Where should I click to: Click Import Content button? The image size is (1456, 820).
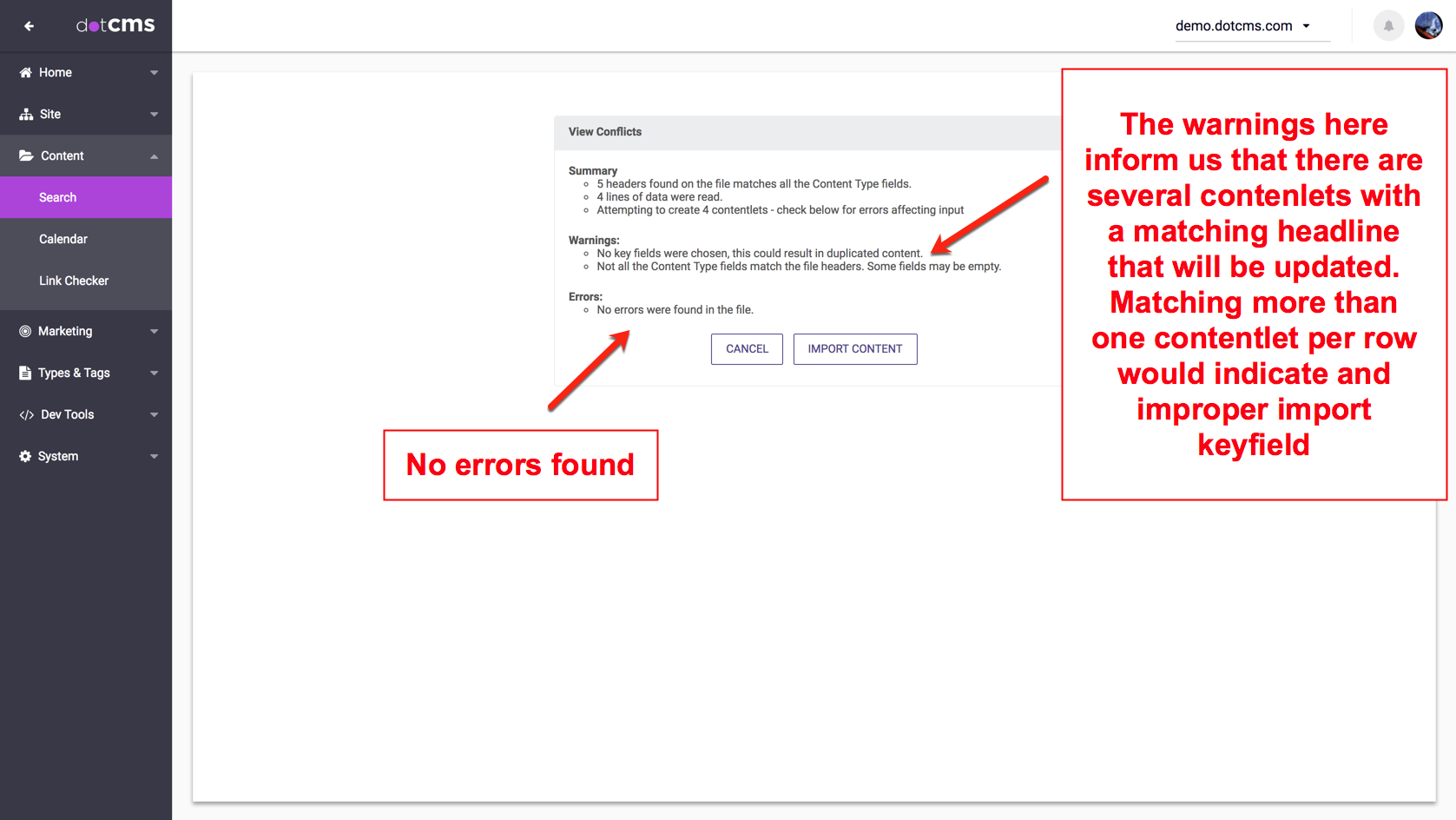coord(854,349)
